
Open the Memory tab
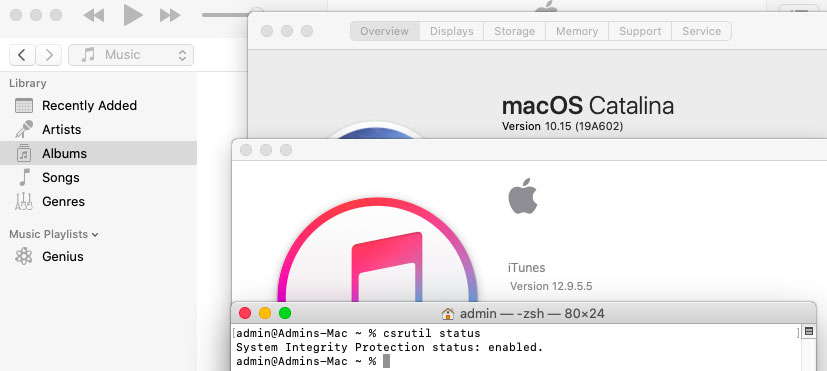tap(577, 31)
